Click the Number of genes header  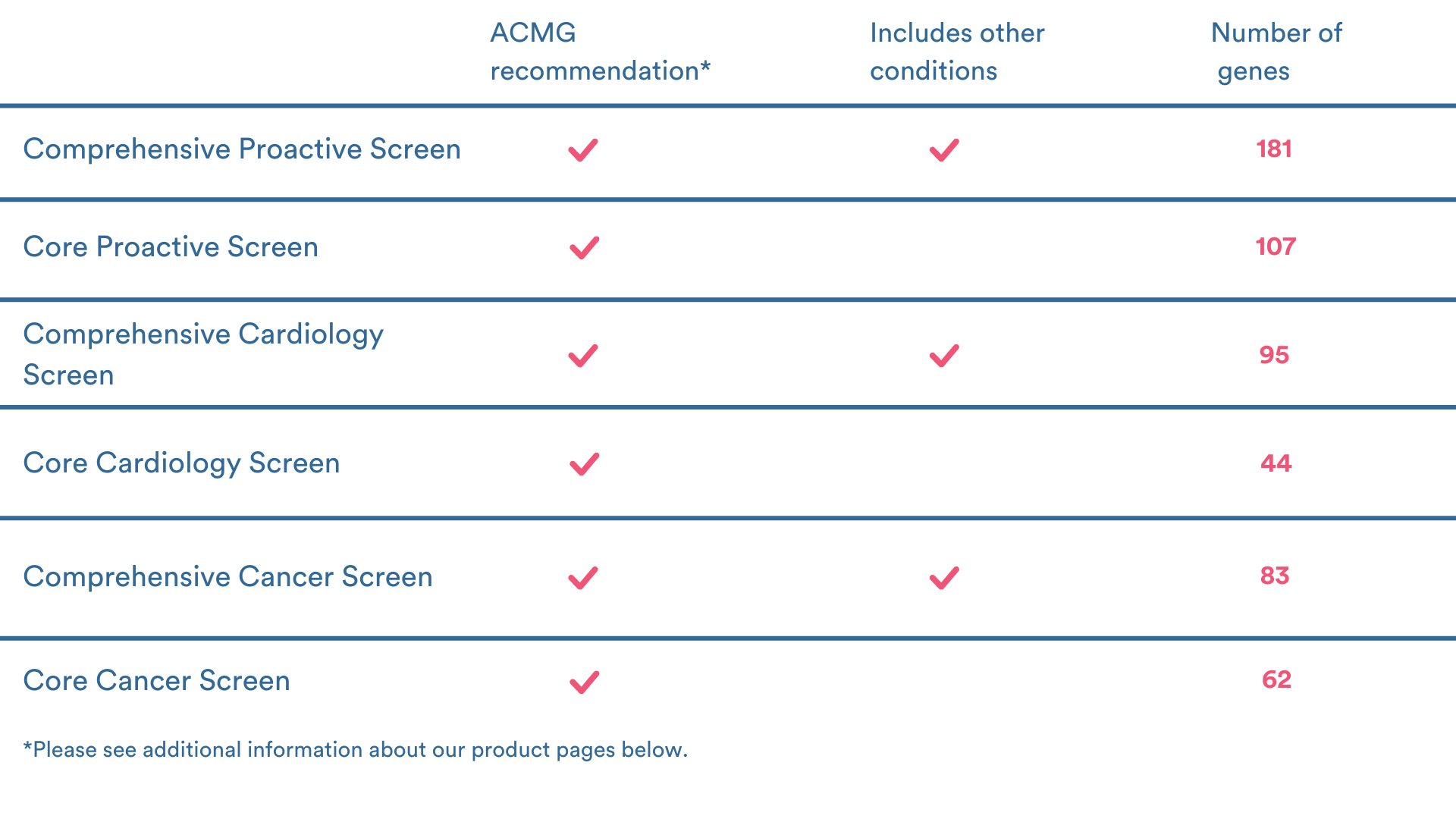pyautogui.click(x=1276, y=52)
